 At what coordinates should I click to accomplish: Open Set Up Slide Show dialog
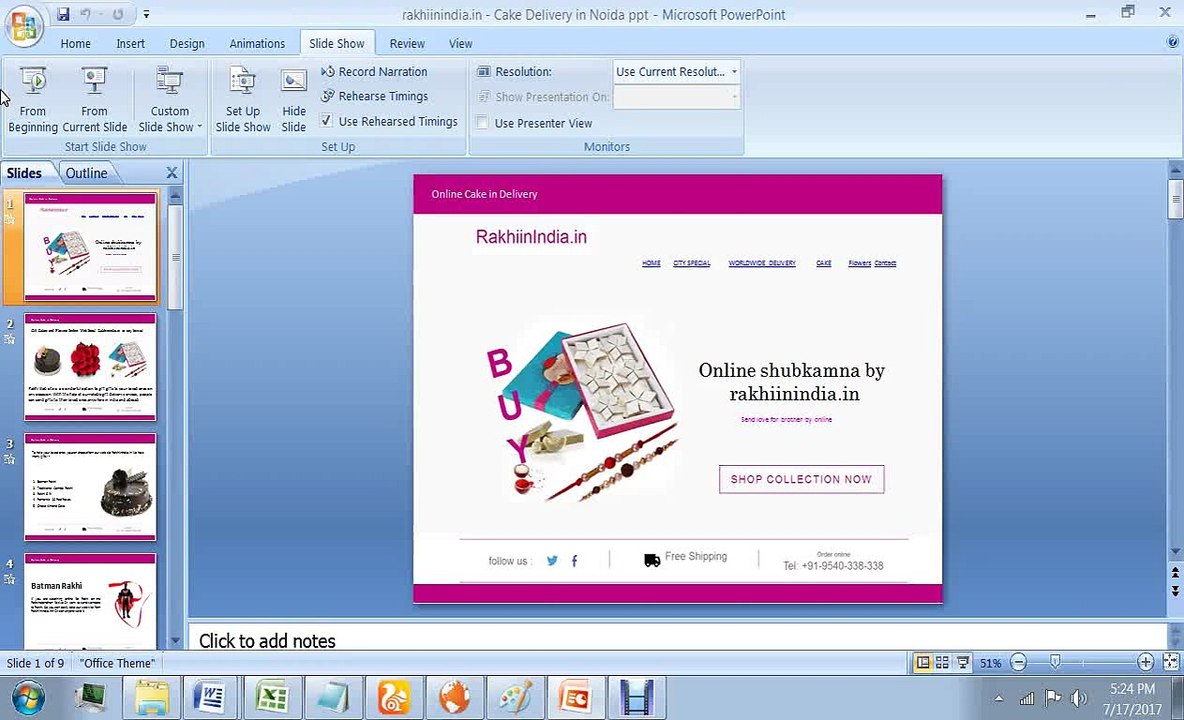click(x=242, y=100)
